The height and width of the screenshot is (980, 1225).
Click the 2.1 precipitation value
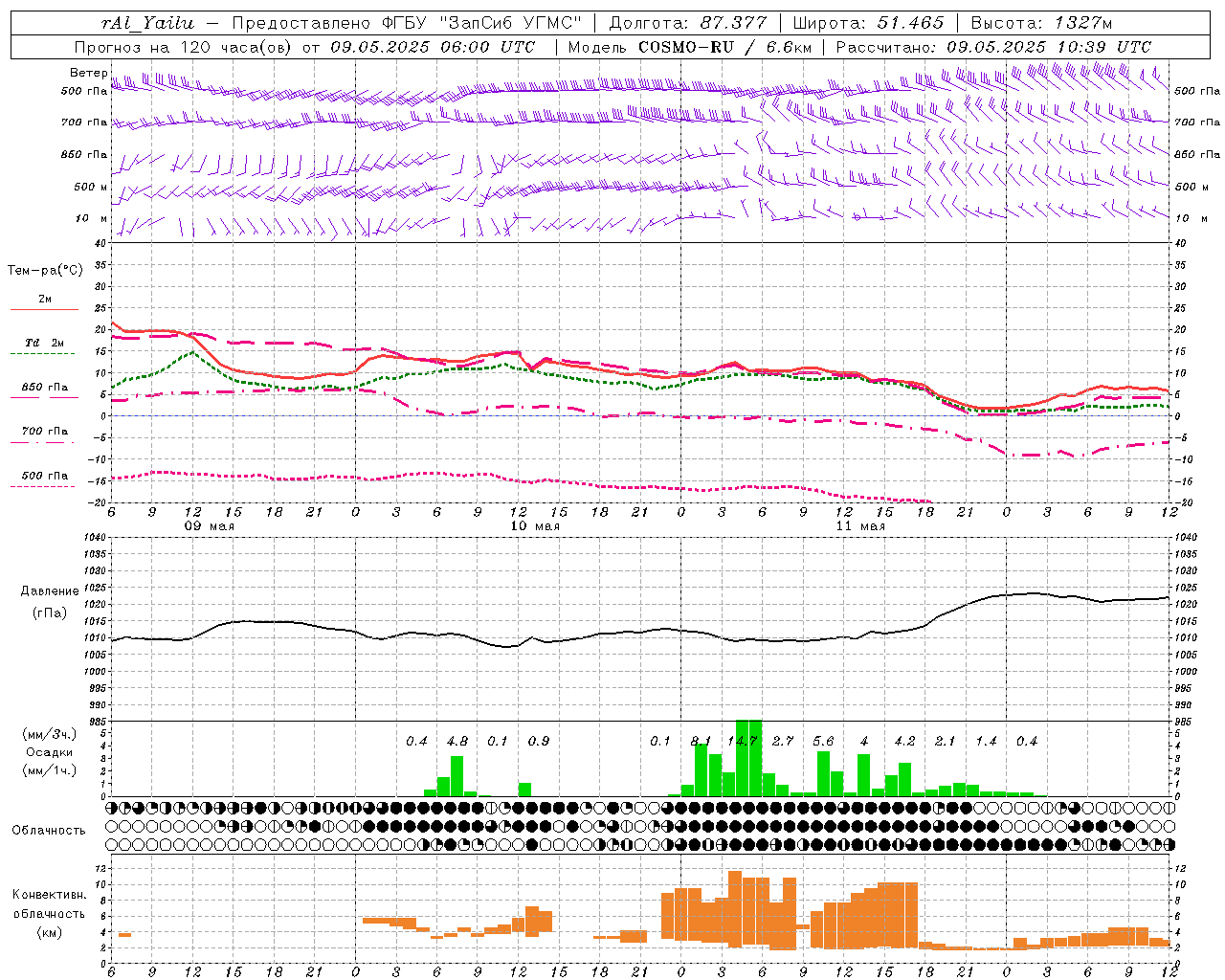coord(946,742)
